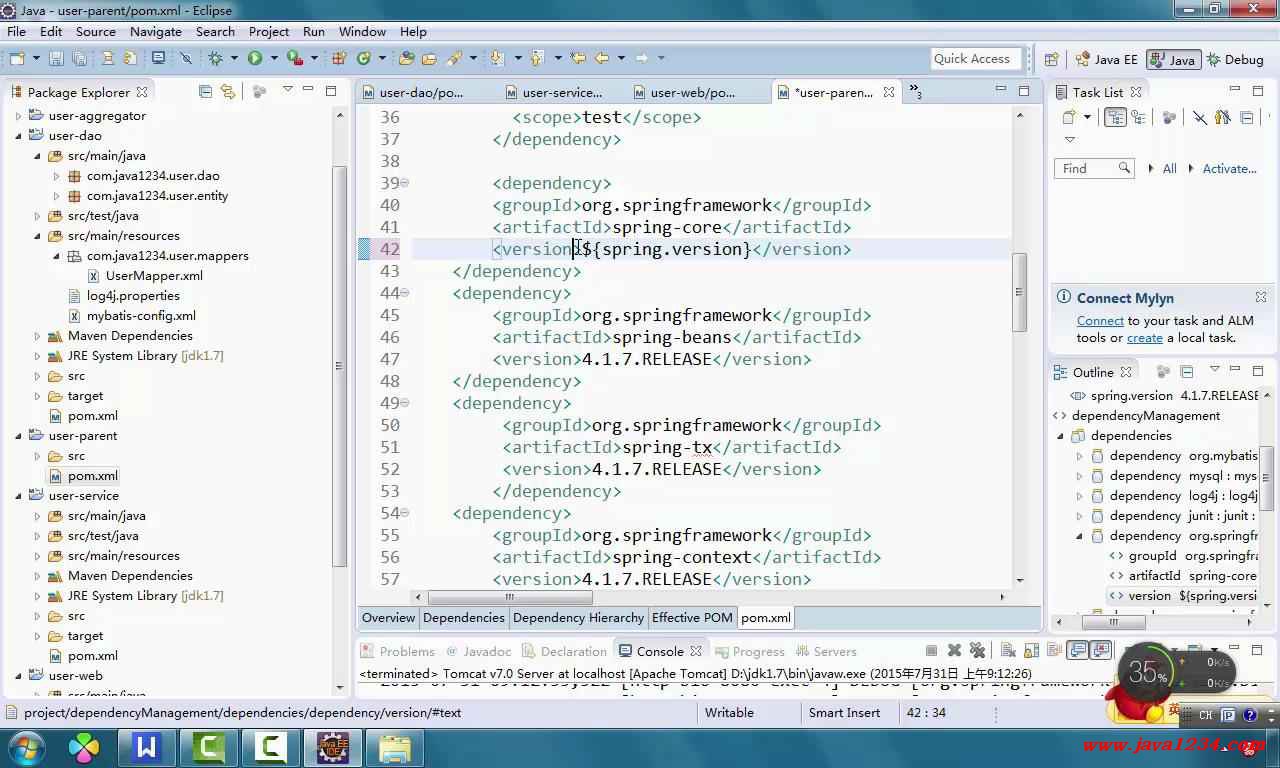1280x768 pixels.
Task: Expand Maven Dependencies under user-dao
Action: pyautogui.click(x=38, y=336)
